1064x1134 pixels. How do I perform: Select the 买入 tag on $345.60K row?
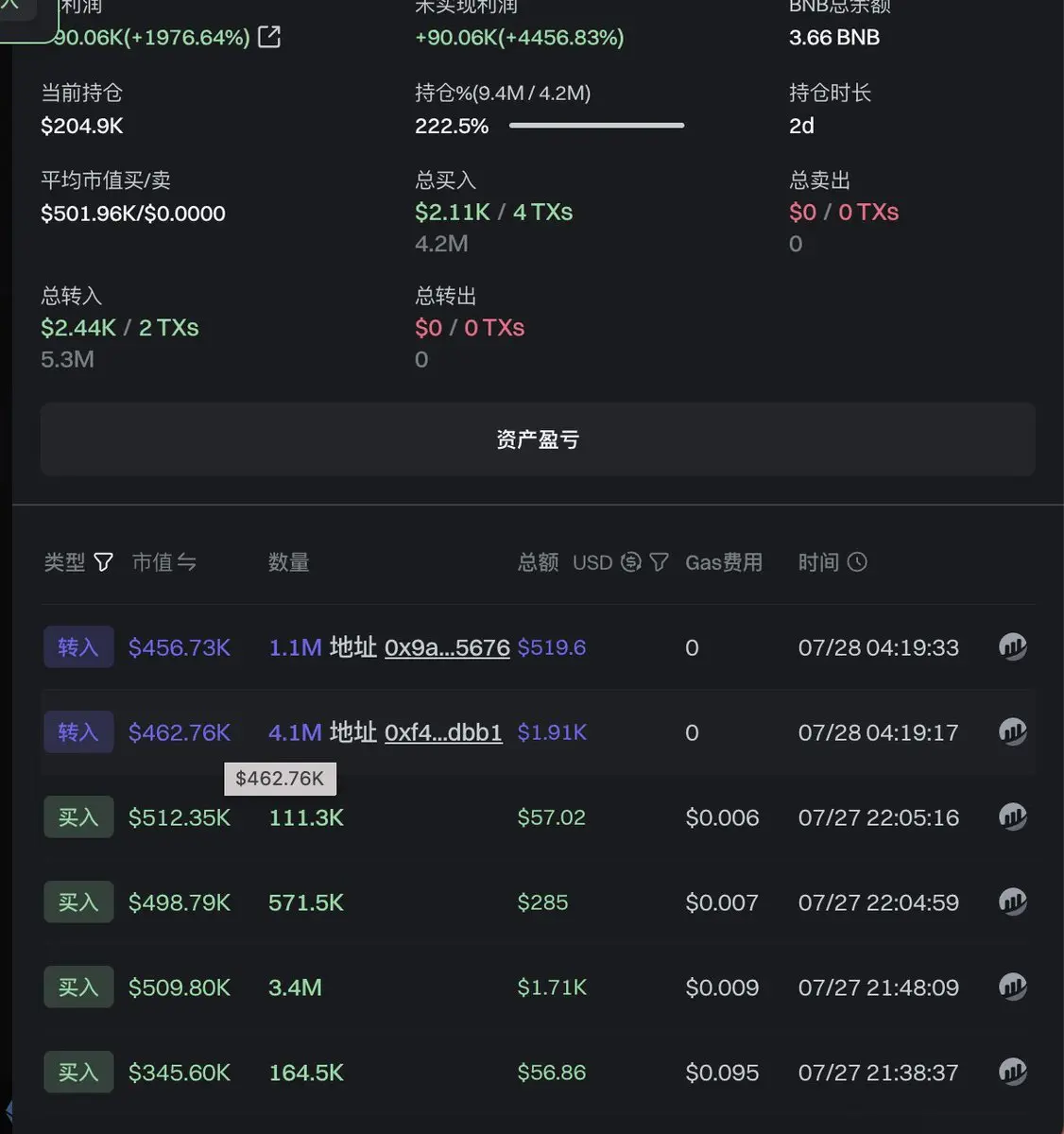pos(78,1073)
